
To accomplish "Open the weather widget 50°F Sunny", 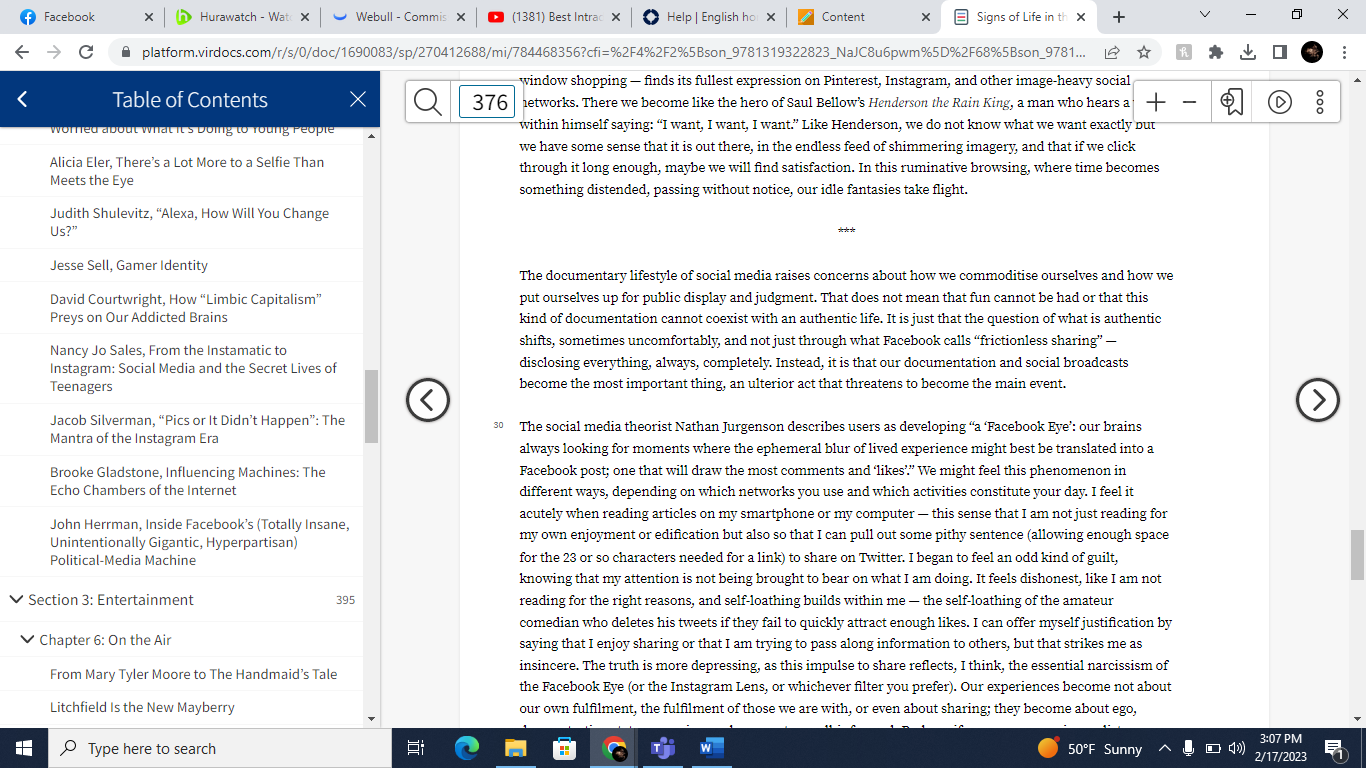I will [1090, 748].
